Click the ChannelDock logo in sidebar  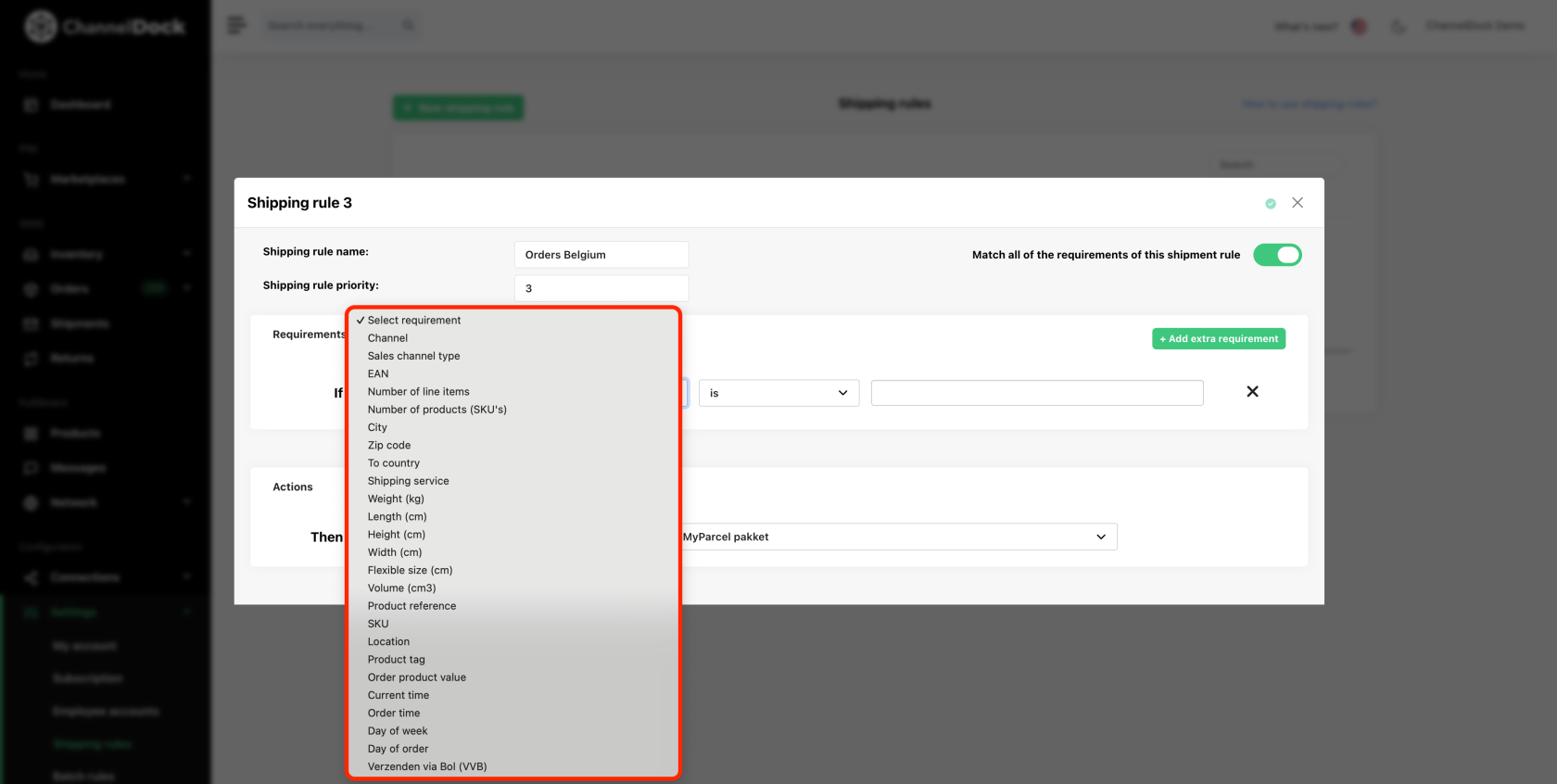pyautogui.click(x=104, y=27)
